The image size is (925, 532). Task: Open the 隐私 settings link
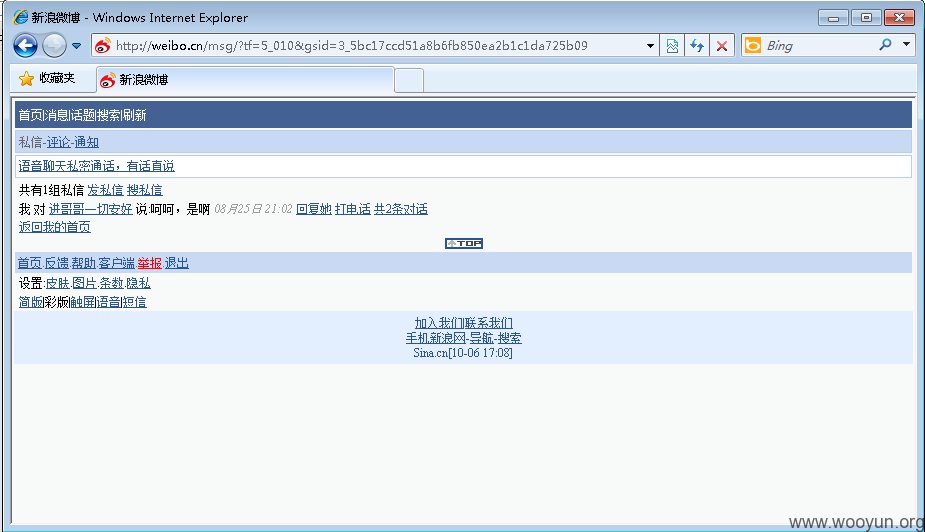(x=138, y=283)
